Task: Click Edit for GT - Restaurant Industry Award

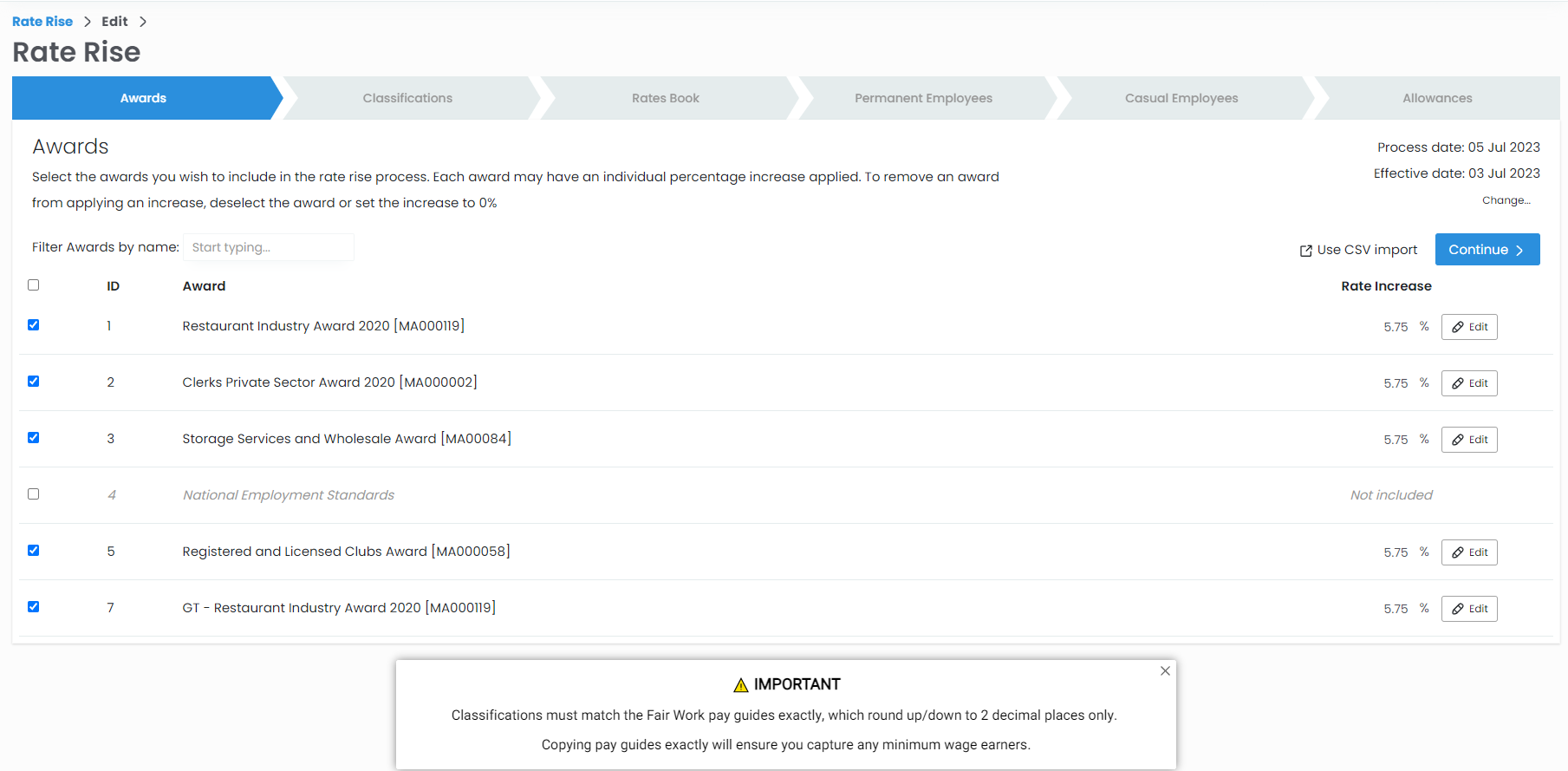Action: (1468, 609)
